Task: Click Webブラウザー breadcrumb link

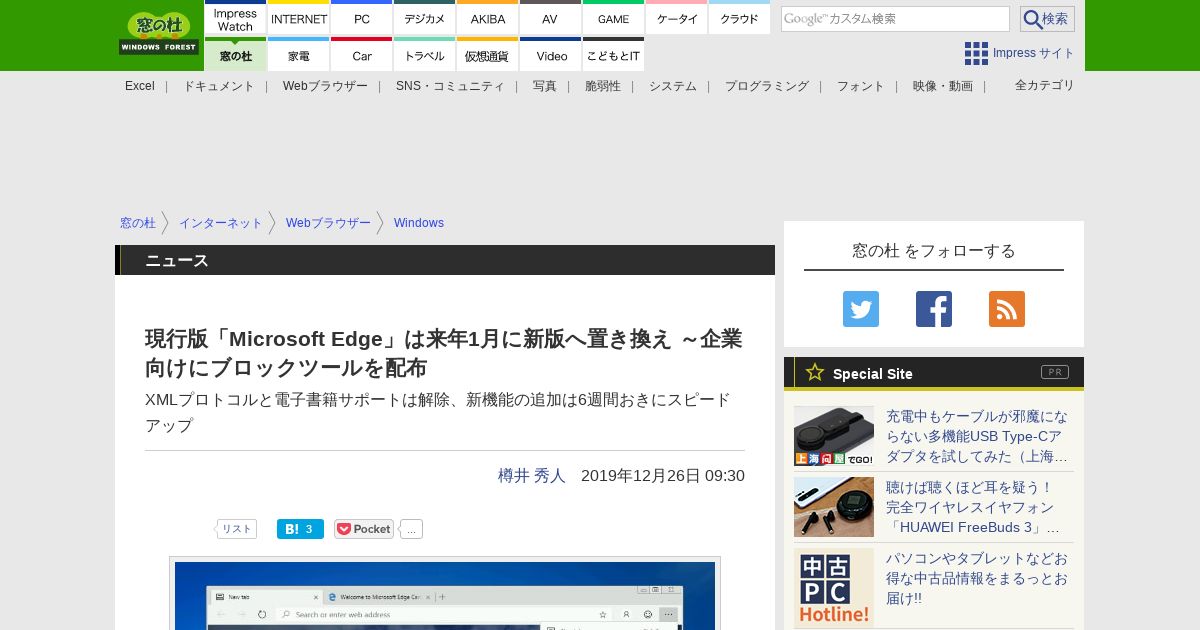Action: (328, 223)
